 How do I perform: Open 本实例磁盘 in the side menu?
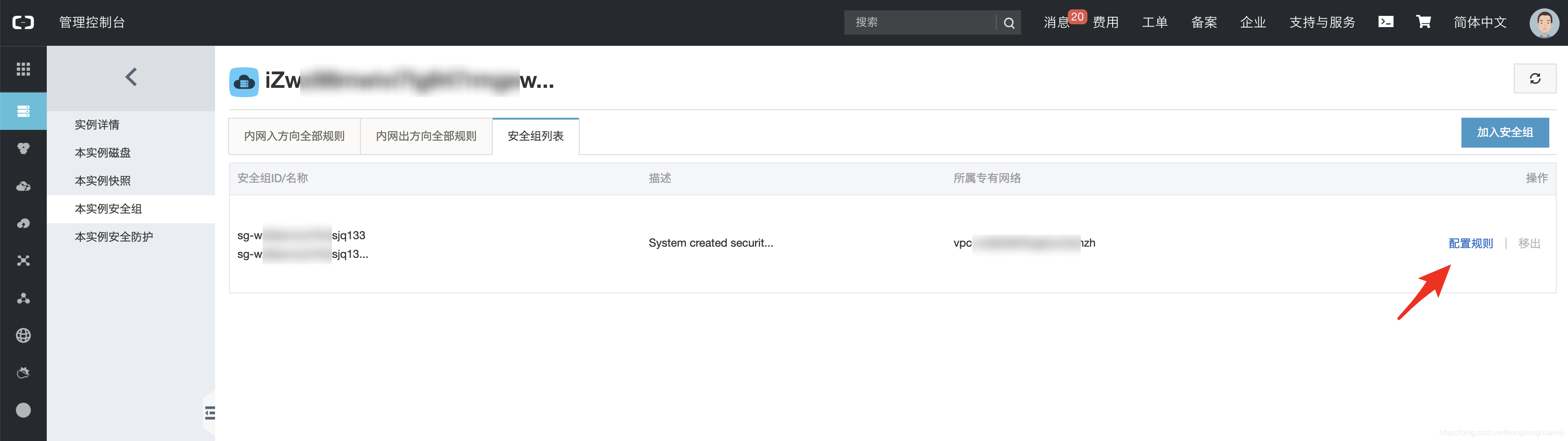click(131, 153)
